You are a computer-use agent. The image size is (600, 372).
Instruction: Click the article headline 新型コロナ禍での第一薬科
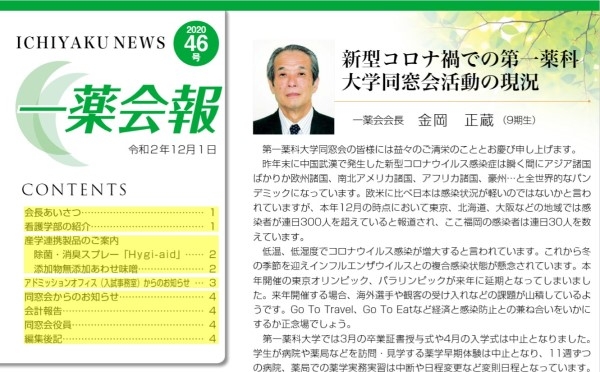pyautogui.click(x=460, y=59)
